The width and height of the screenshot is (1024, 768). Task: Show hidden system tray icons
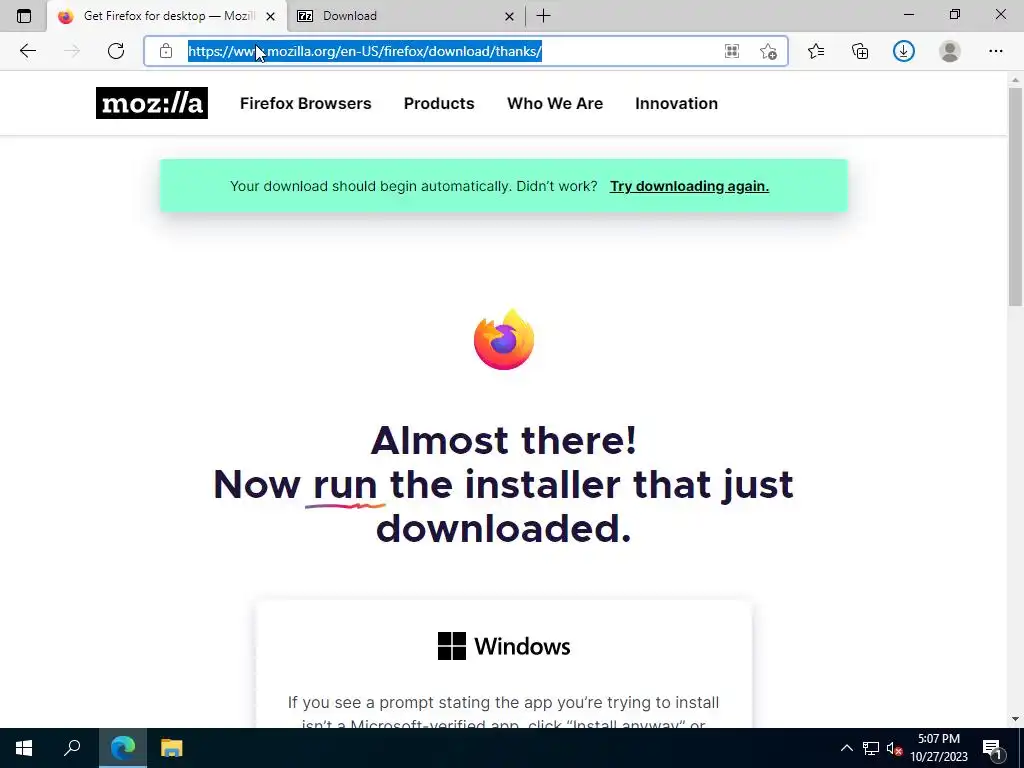coord(846,748)
